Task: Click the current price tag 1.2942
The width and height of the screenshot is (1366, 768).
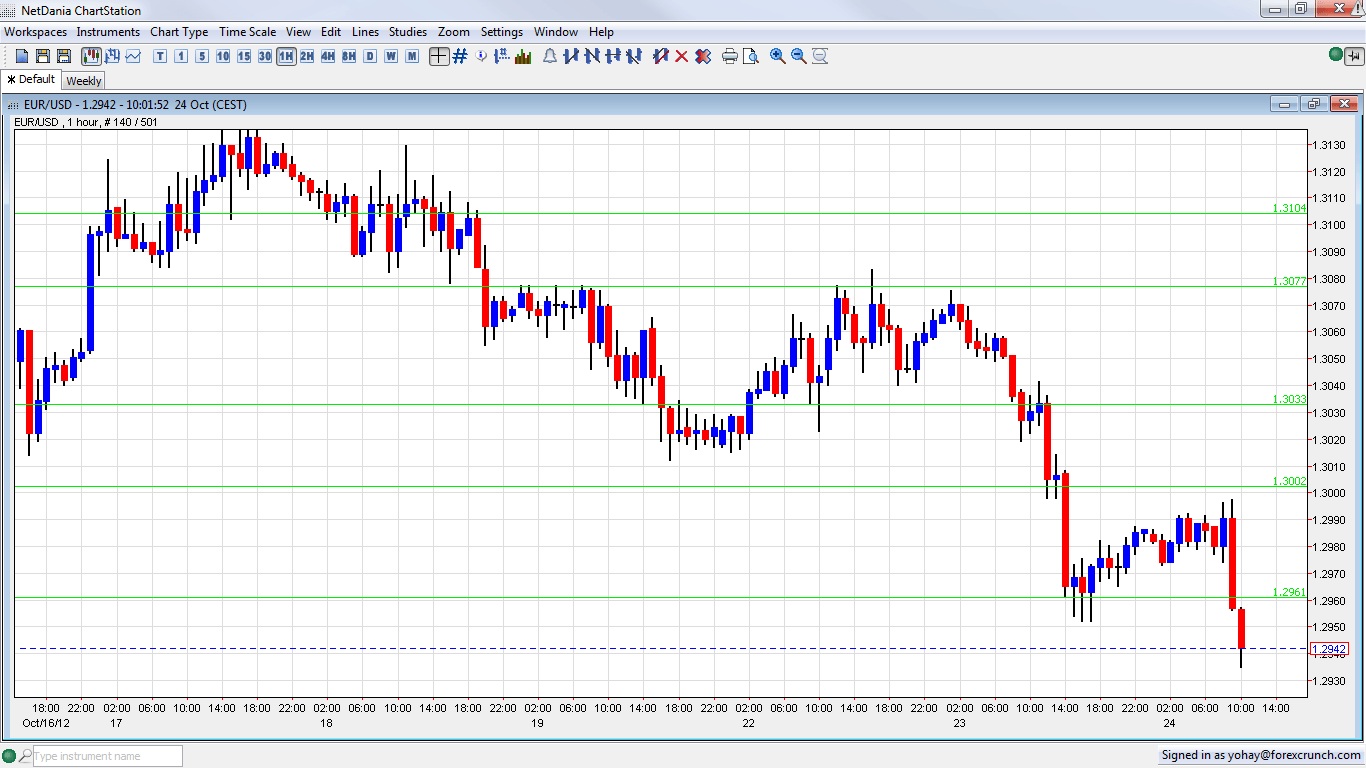Action: pos(1328,649)
